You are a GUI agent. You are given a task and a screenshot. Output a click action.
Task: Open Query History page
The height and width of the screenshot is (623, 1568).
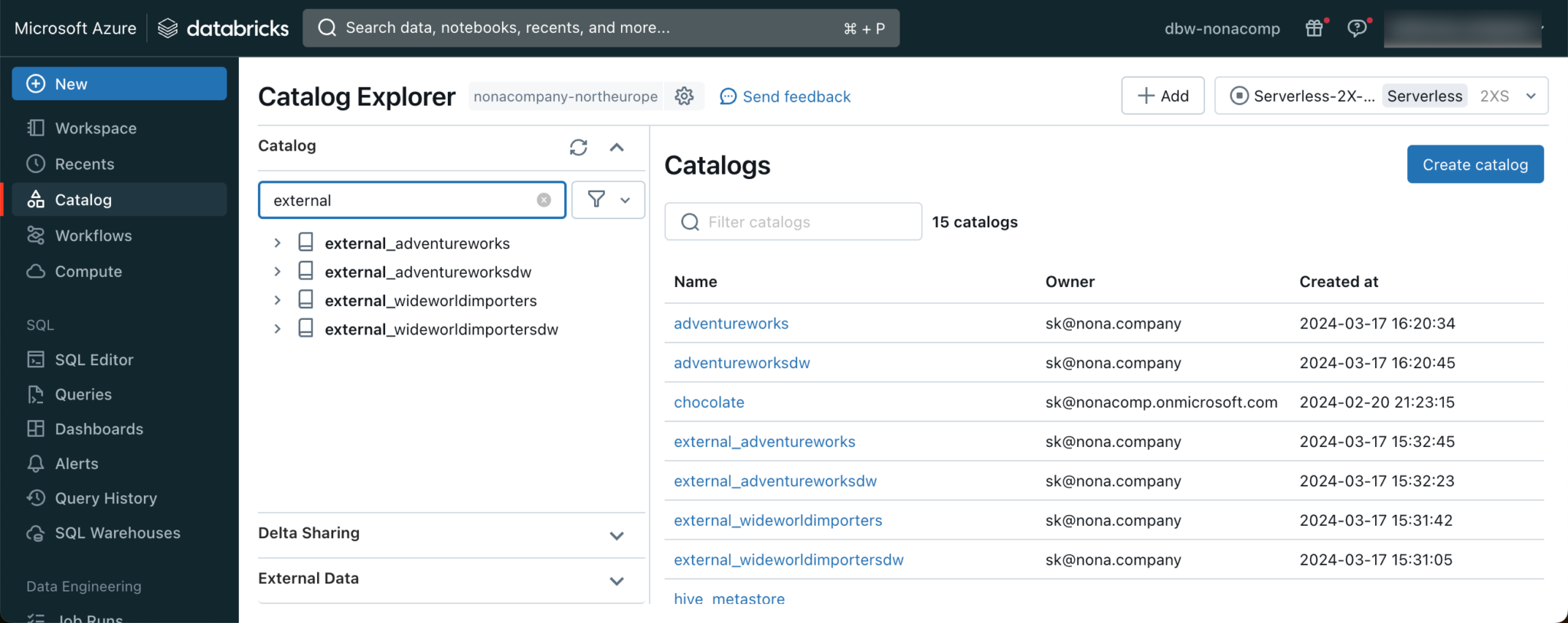click(x=106, y=498)
